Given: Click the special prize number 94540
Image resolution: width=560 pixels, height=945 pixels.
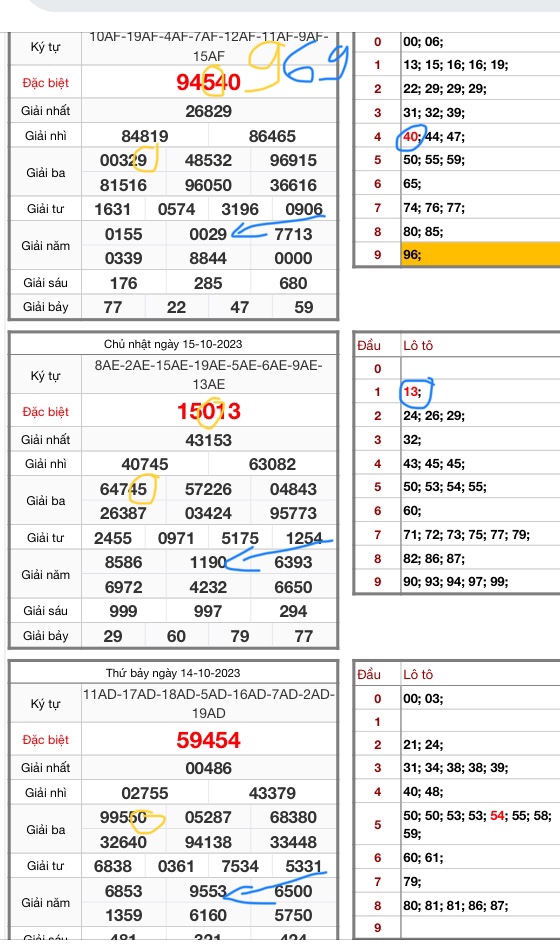Looking at the screenshot, I should click(x=209, y=82).
